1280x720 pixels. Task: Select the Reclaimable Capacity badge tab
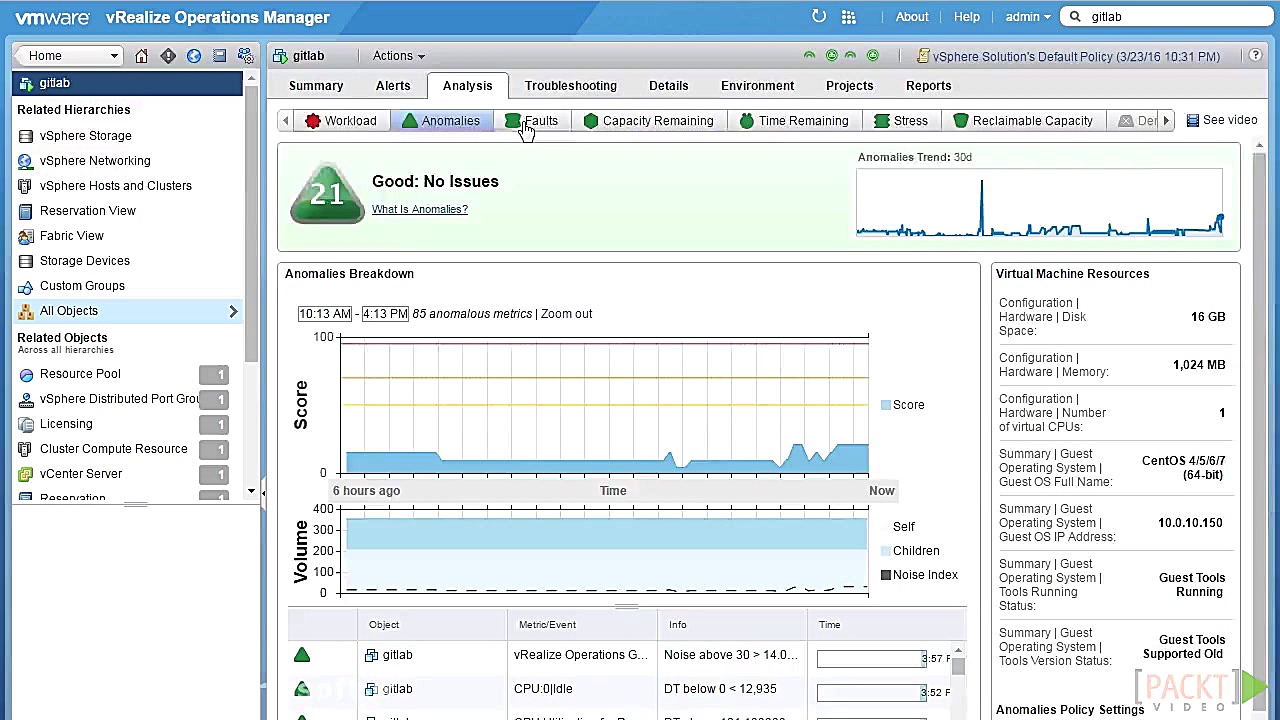(1023, 121)
